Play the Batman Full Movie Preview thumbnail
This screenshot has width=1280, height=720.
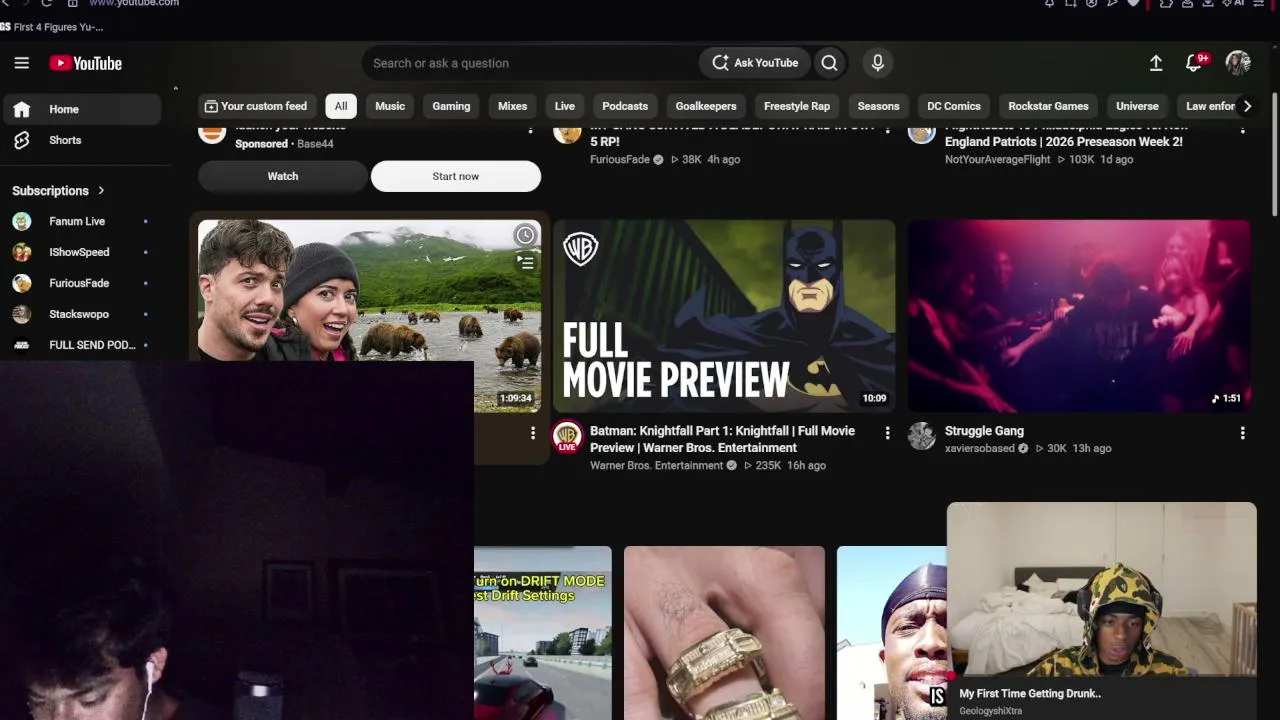724,316
